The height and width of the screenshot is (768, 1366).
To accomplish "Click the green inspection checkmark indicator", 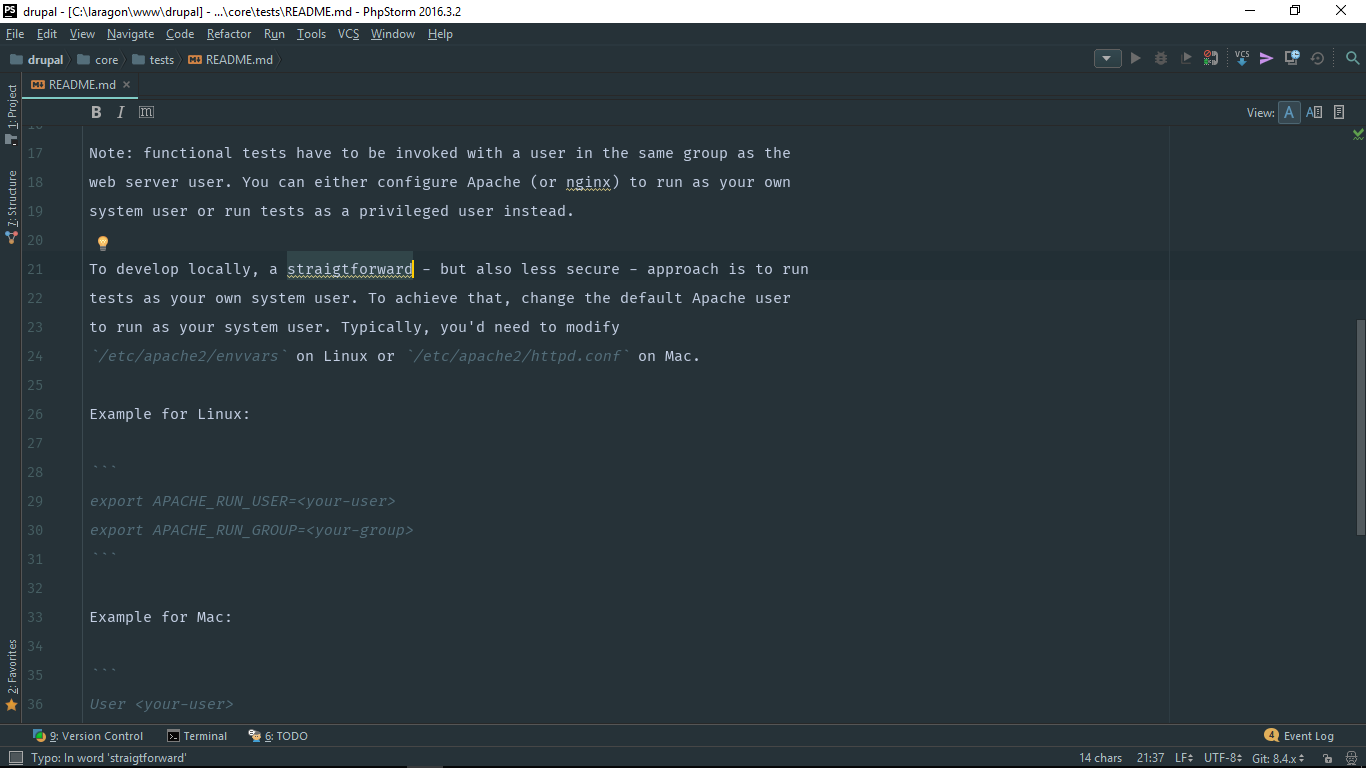I will click(1358, 134).
